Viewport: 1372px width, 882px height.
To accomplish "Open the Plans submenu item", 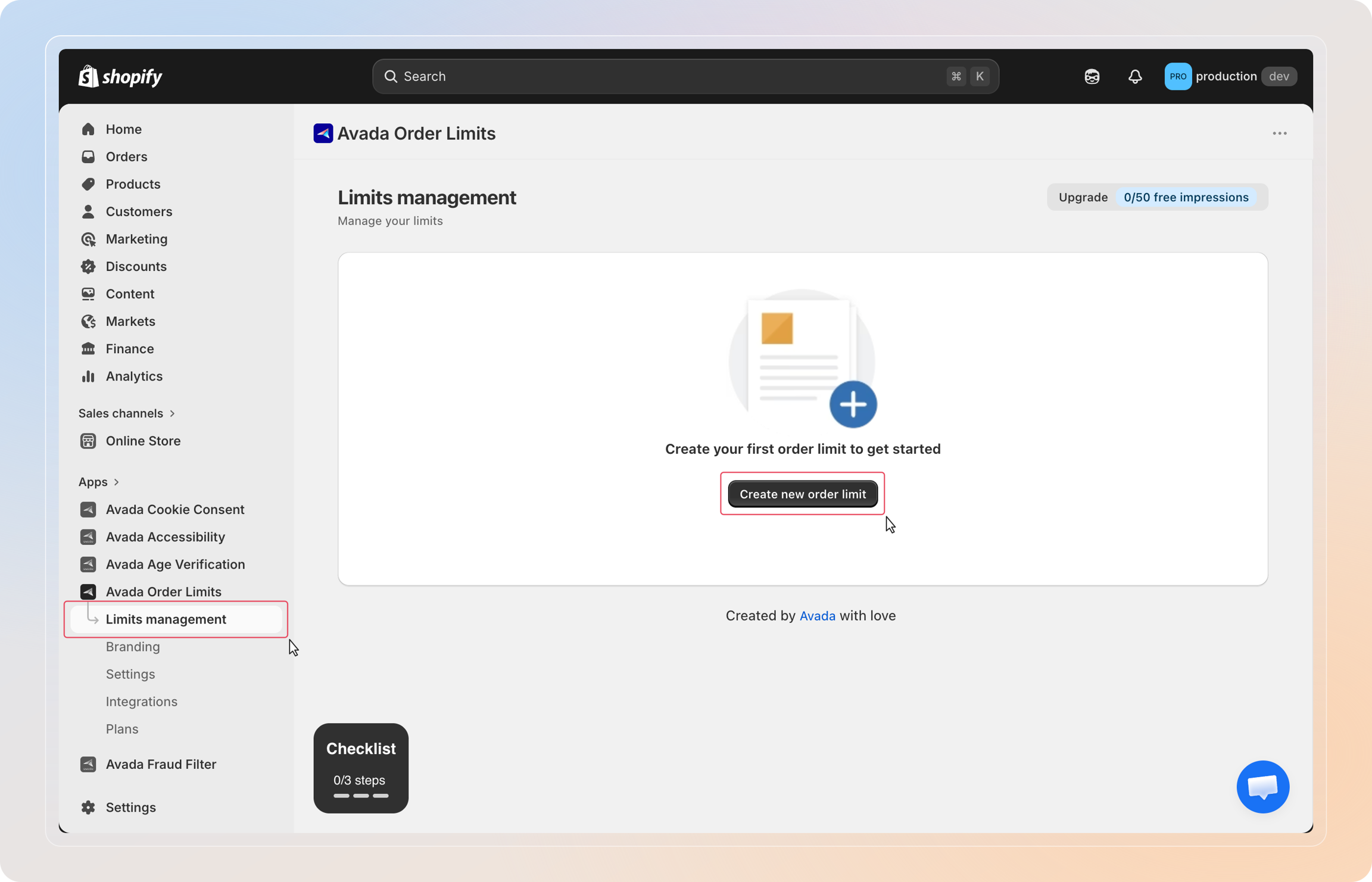I will (122, 729).
